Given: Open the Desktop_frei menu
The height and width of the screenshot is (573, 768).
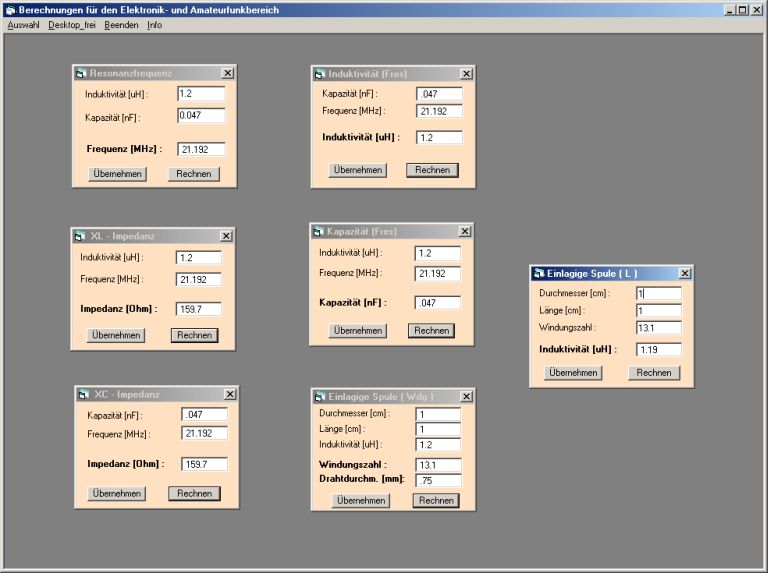Looking at the screenshot, I should tap(72, 25).
